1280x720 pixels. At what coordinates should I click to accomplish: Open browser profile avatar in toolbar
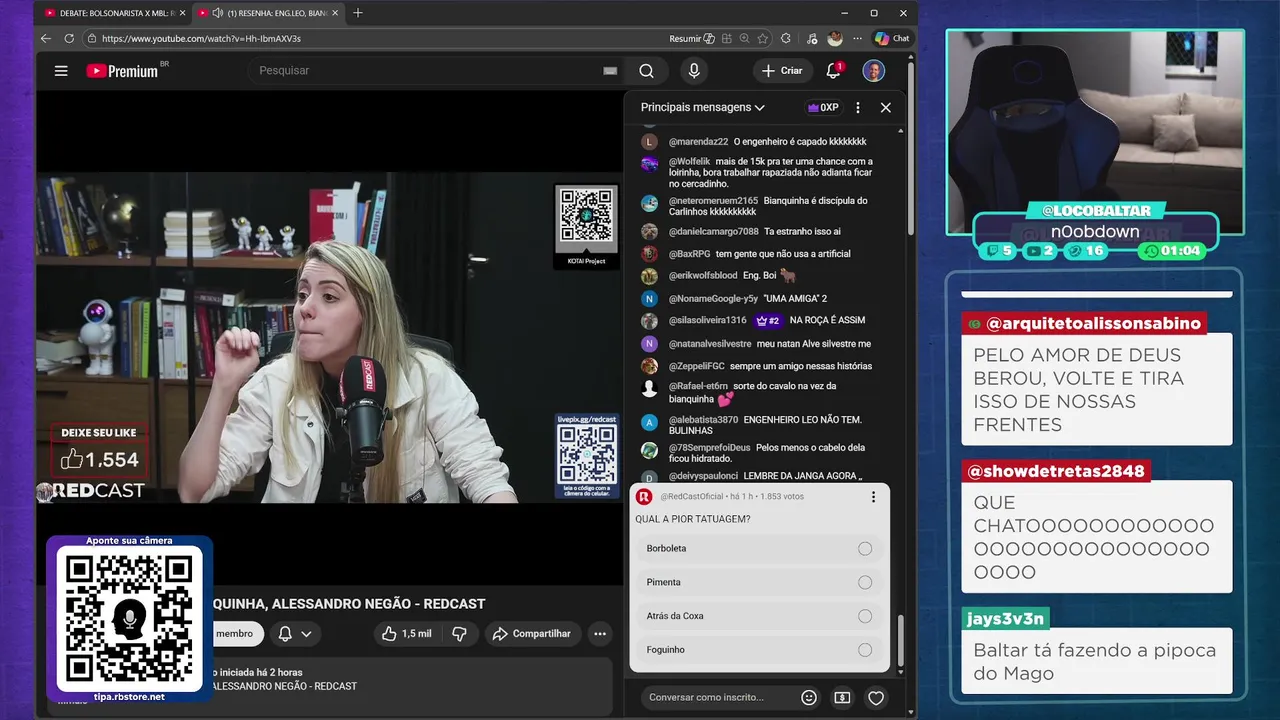[835, 38]
